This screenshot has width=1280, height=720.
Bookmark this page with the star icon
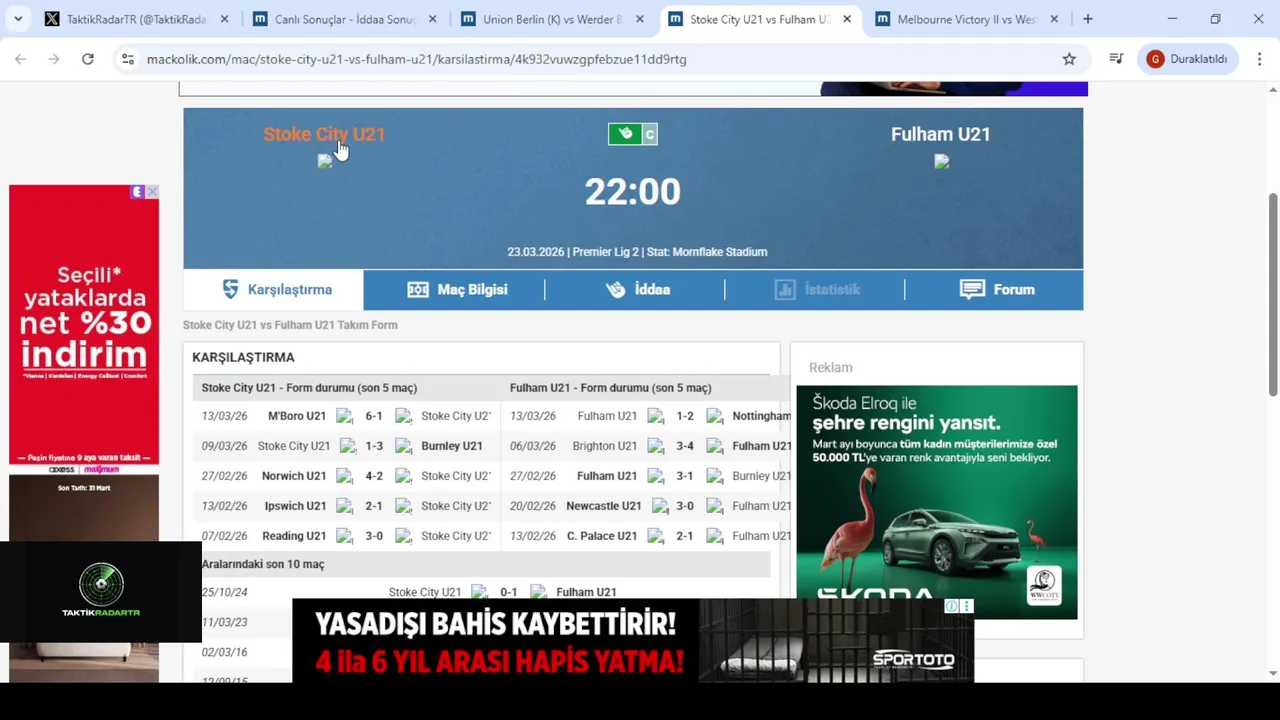[x=1069, y=59]
